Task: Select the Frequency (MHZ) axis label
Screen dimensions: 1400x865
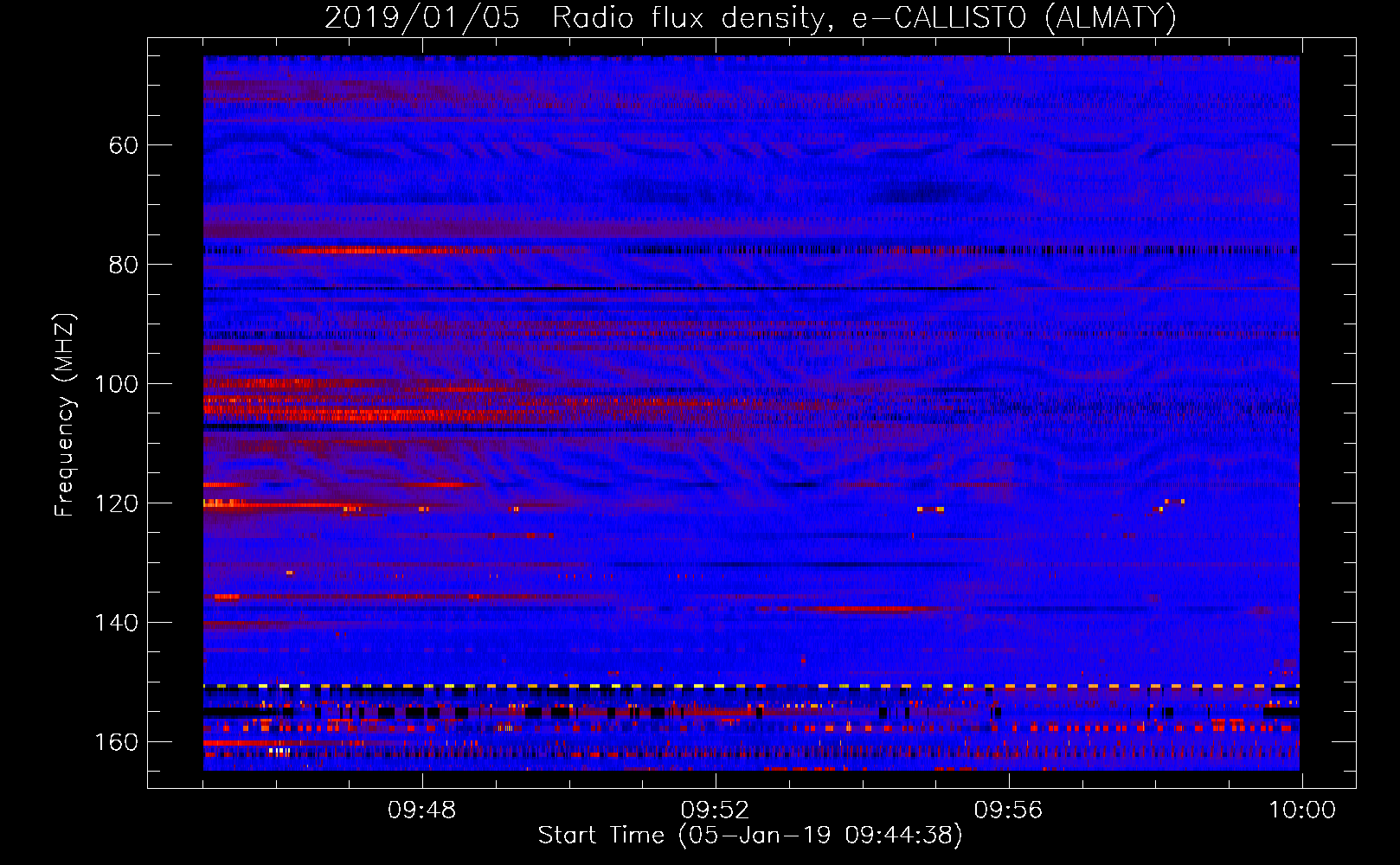Action: click(x=65, y=414)
